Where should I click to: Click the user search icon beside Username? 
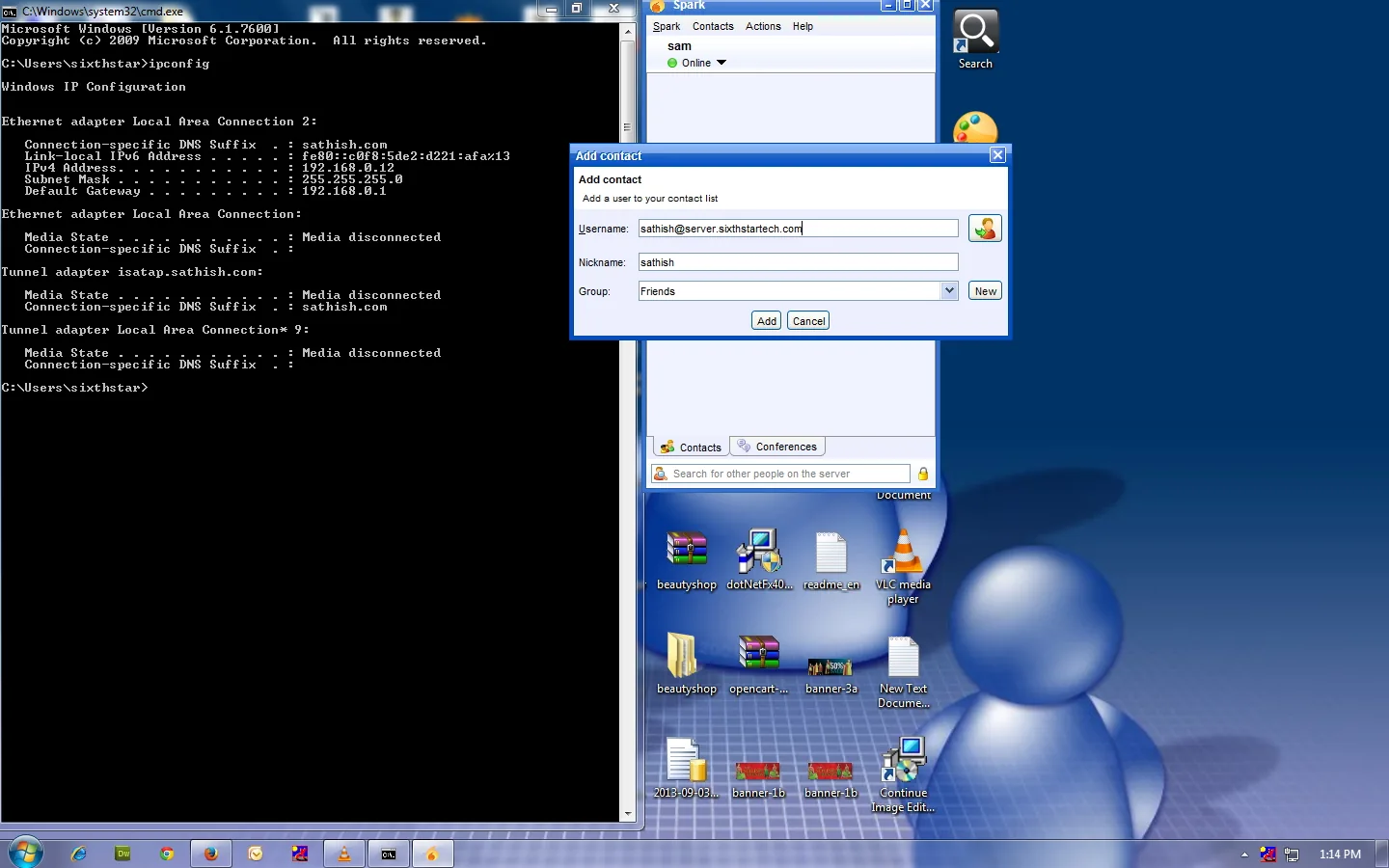[x=985, y=229]
